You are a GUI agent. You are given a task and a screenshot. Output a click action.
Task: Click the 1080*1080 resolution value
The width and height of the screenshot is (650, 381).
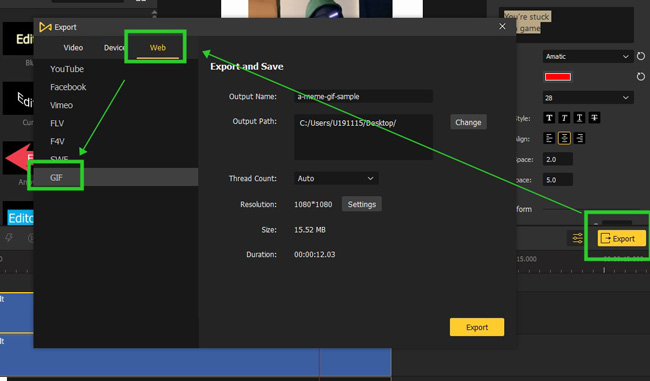coord(313,204)
